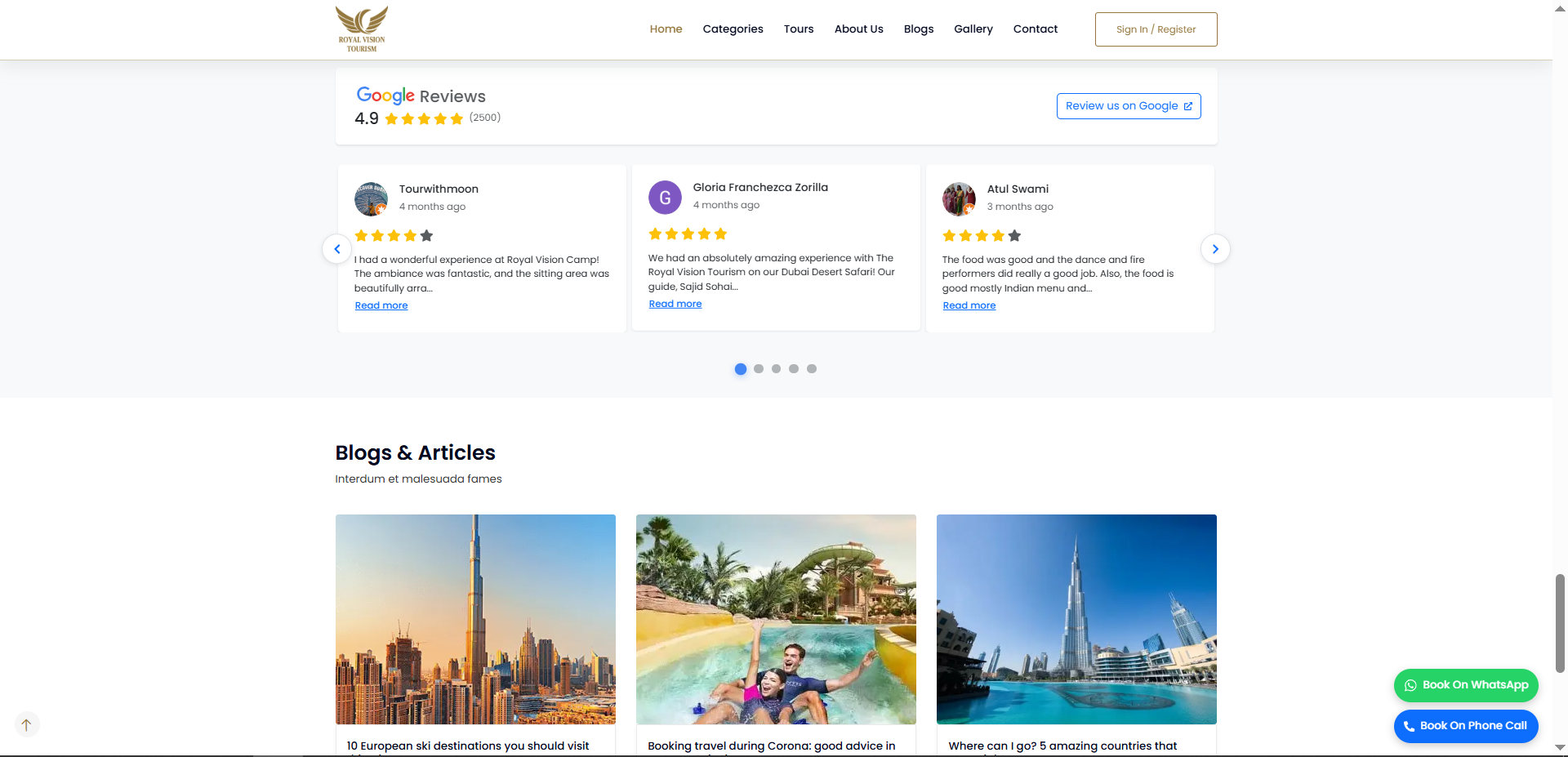Open the water park blog thumbnail

click(776, 619)
